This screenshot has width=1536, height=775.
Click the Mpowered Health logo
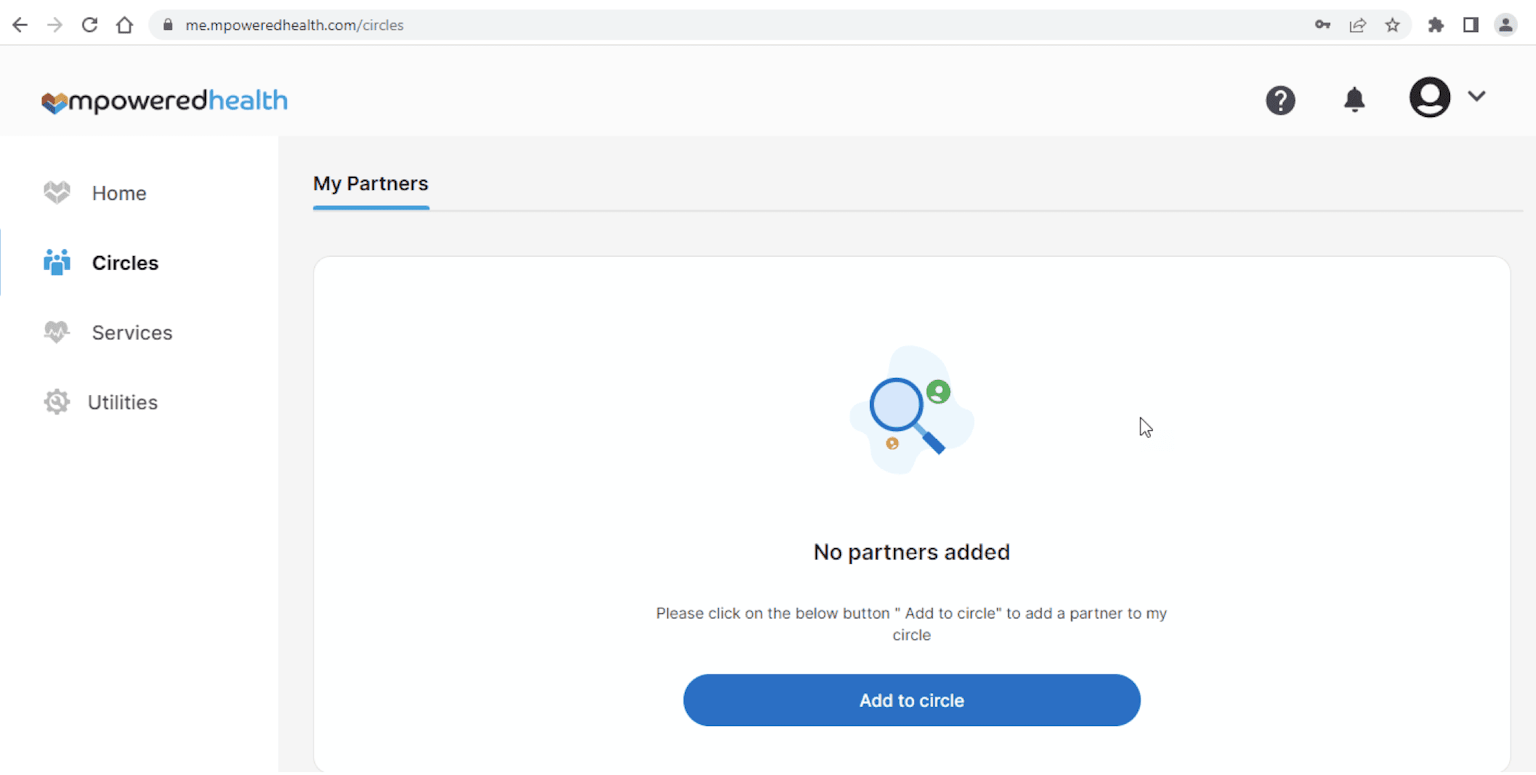[x=163, y=100]
